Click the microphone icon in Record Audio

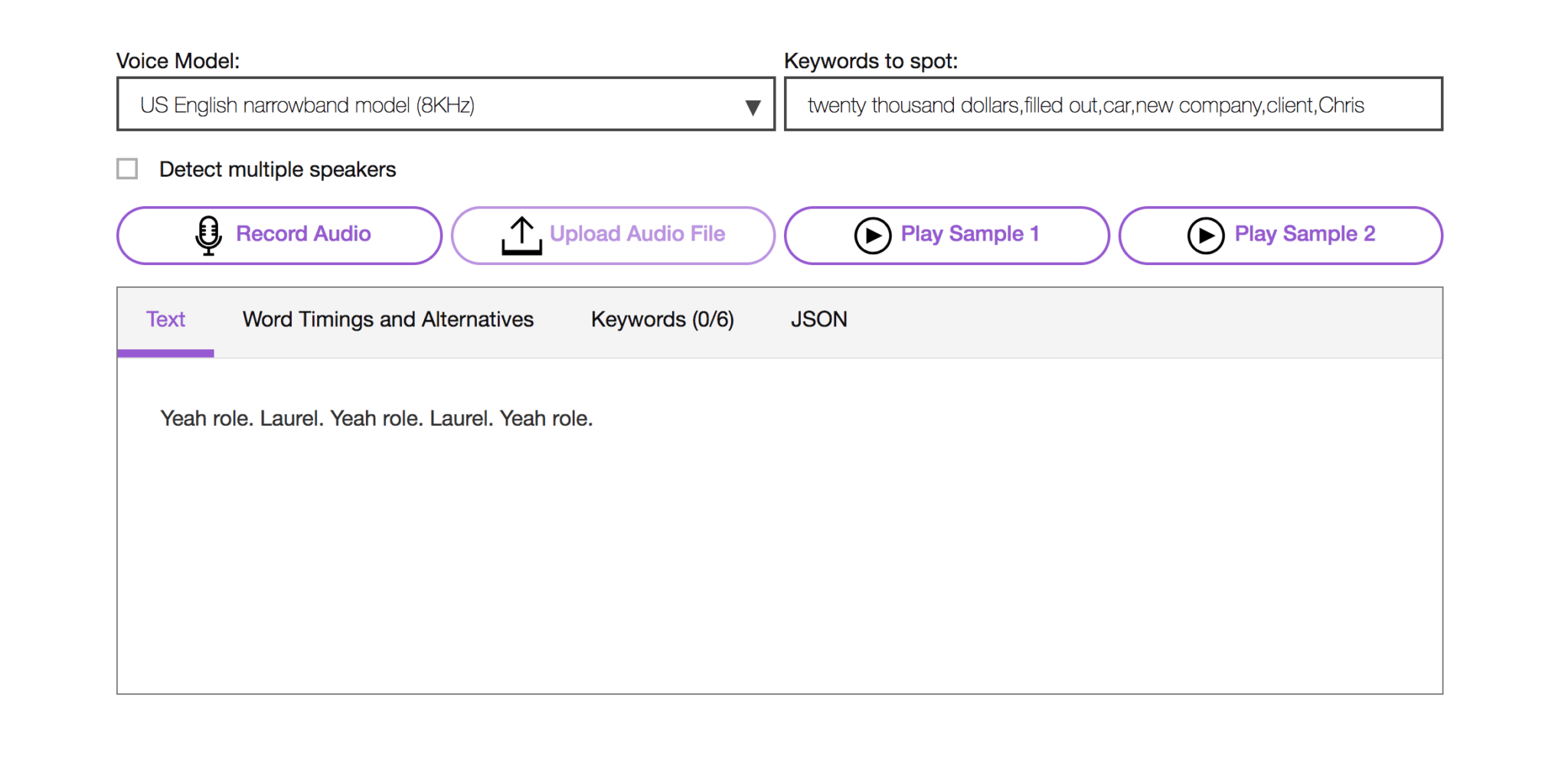pos(207,235)
